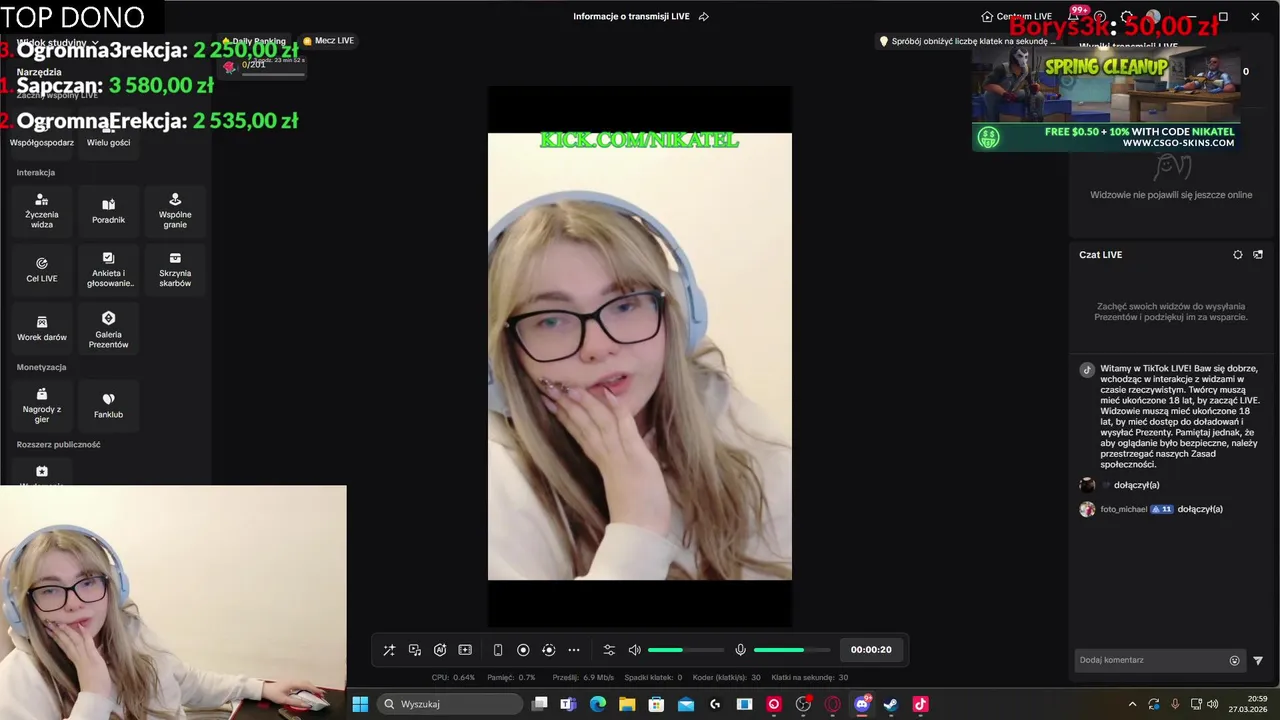
Task: Open the Fanklub option
Action: coord(108,406)
